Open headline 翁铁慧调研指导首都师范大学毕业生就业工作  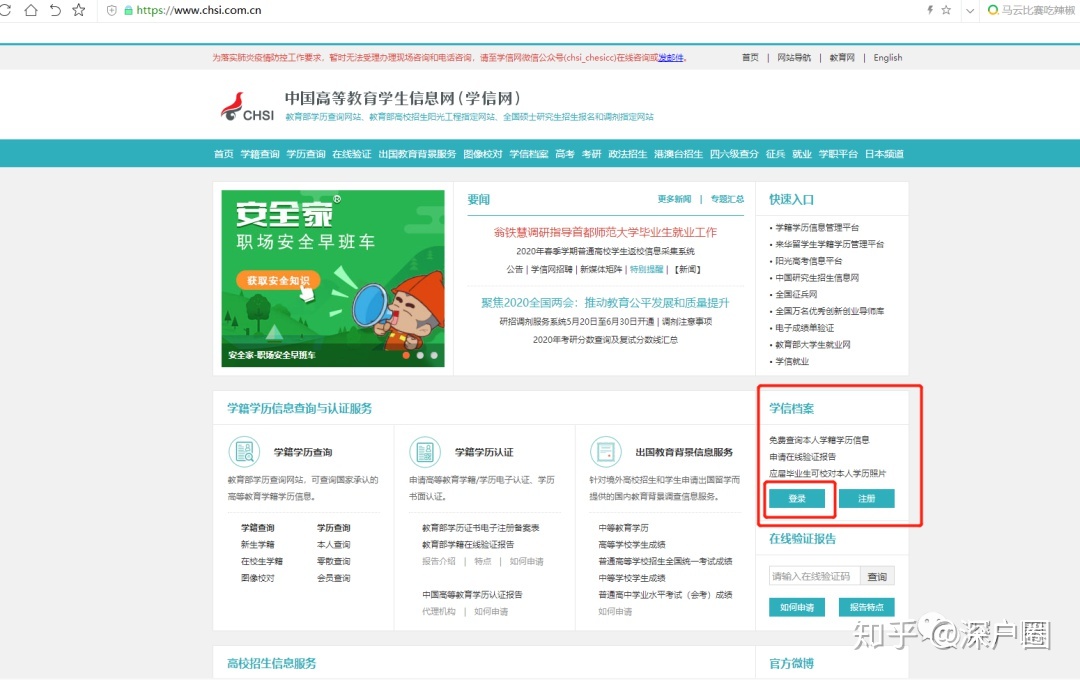(x=605, y=232)
